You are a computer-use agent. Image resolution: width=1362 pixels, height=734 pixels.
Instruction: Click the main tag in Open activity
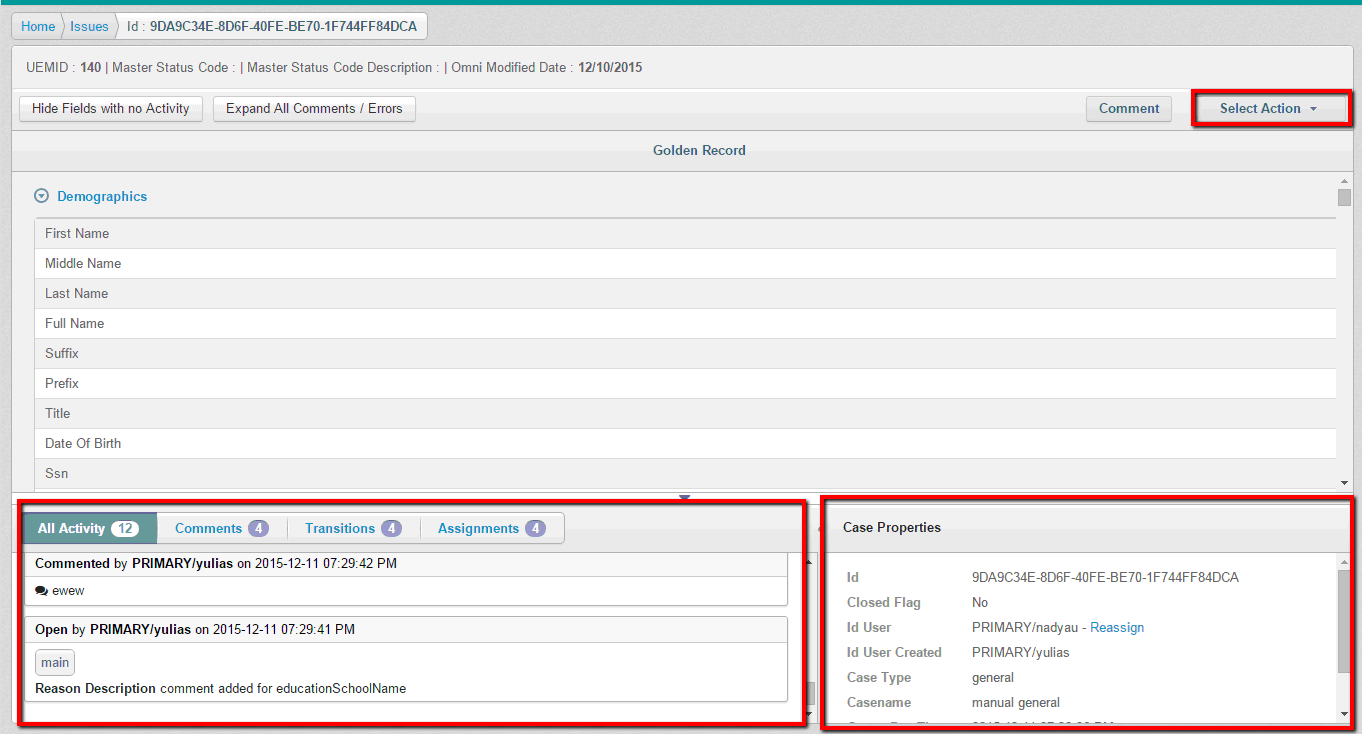tap(55, 663)
